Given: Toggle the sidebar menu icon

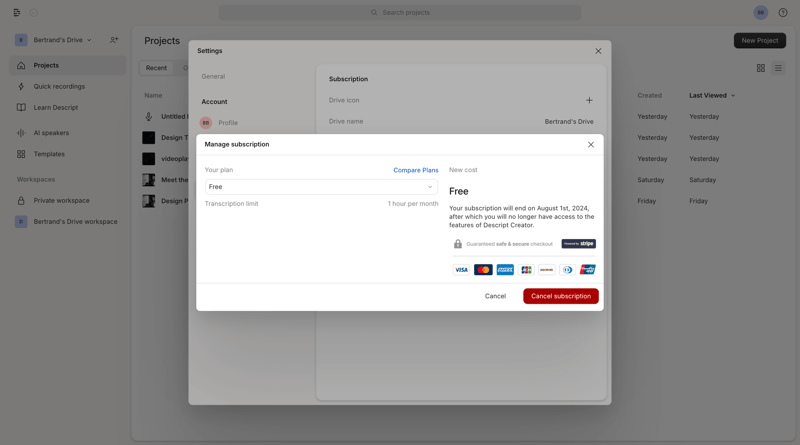Looking at the screenshot, I should pyautogui.click(x=17, y=12).
